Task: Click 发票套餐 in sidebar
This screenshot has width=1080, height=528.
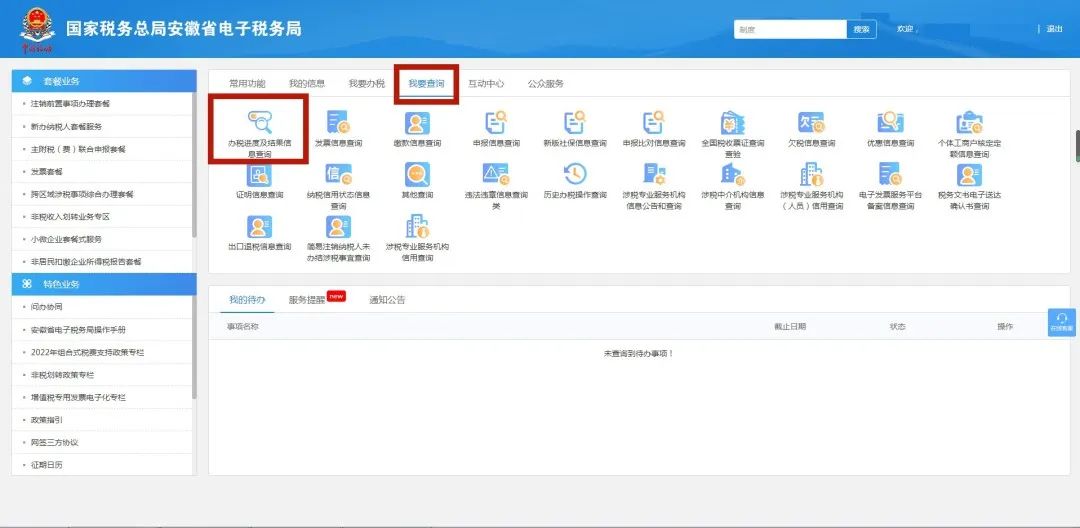Action: [46, 171]
